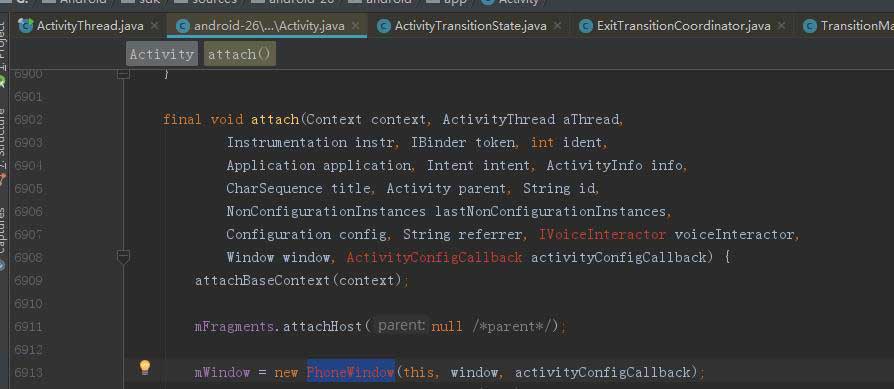Click the attach() breadcrumb item

(x=239, y=54)
